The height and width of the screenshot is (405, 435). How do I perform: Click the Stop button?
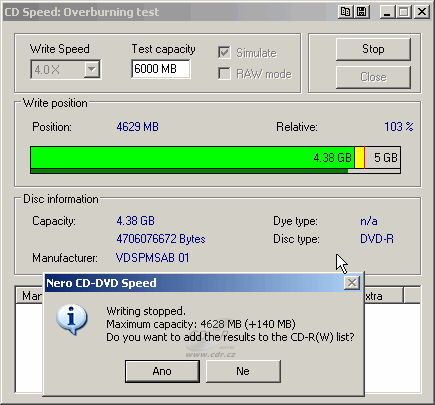point(373,49)
